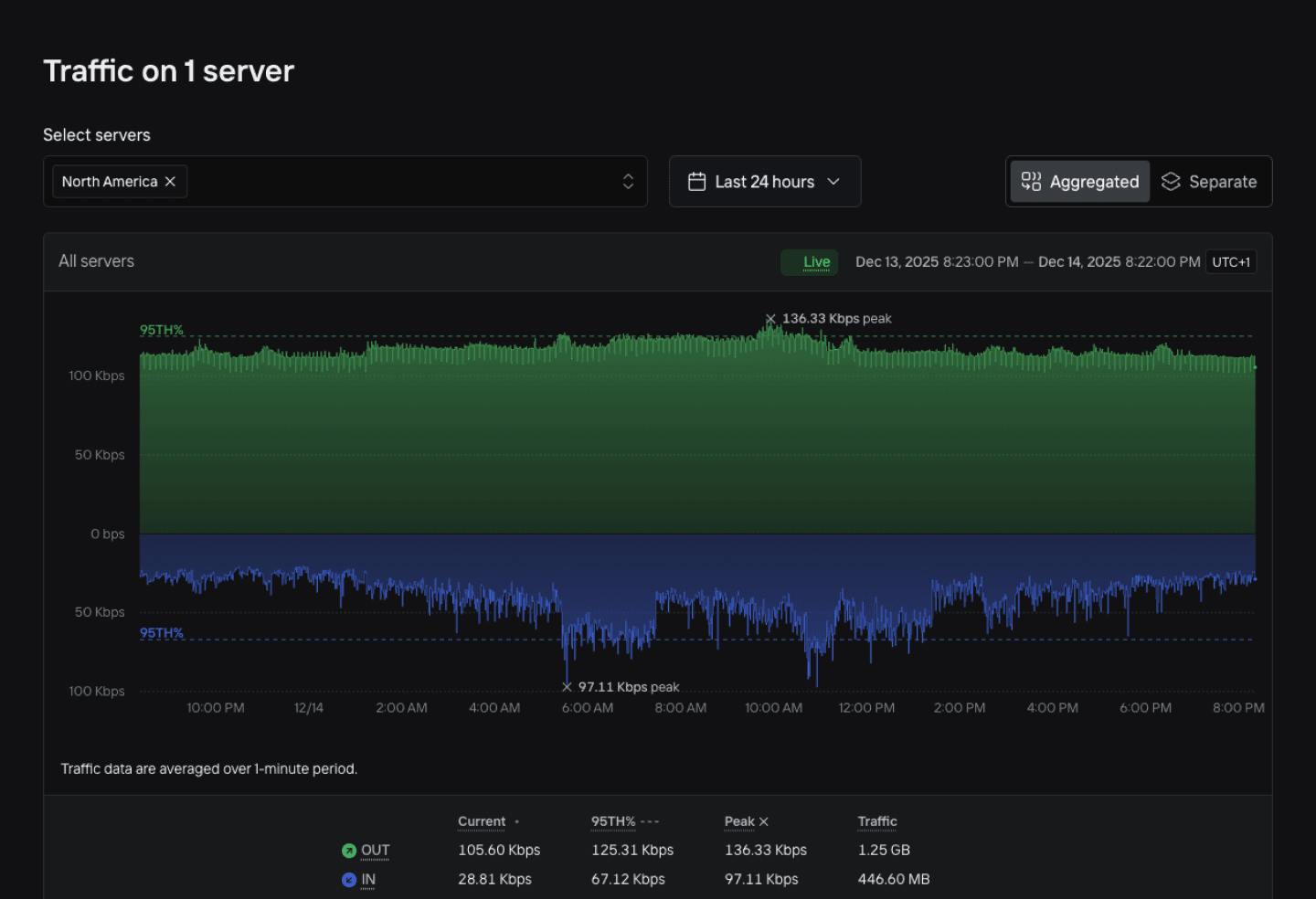Expand the server selection dropdown arrows
1316x899 pixels.
(x=628, y=182)
